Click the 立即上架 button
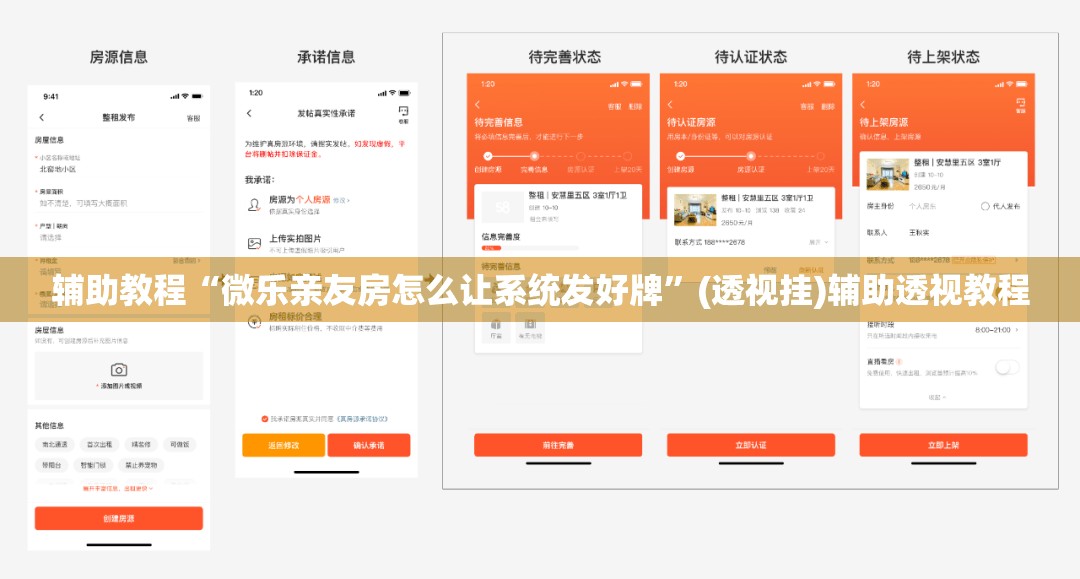This screenshot has height=579, width=1080. coord(944,445)
